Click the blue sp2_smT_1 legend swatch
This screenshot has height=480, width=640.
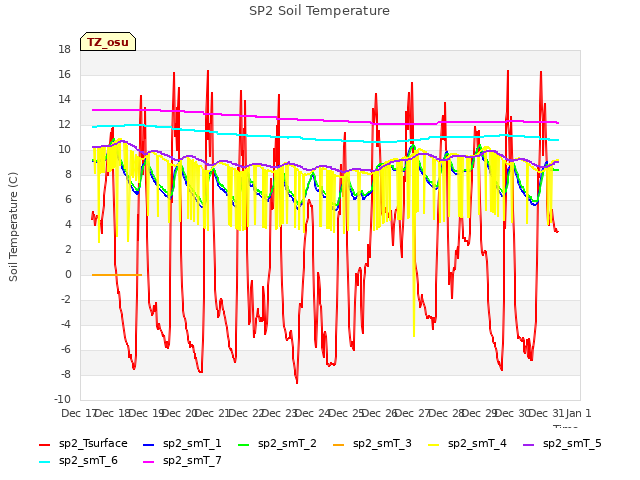pos(149,444)
